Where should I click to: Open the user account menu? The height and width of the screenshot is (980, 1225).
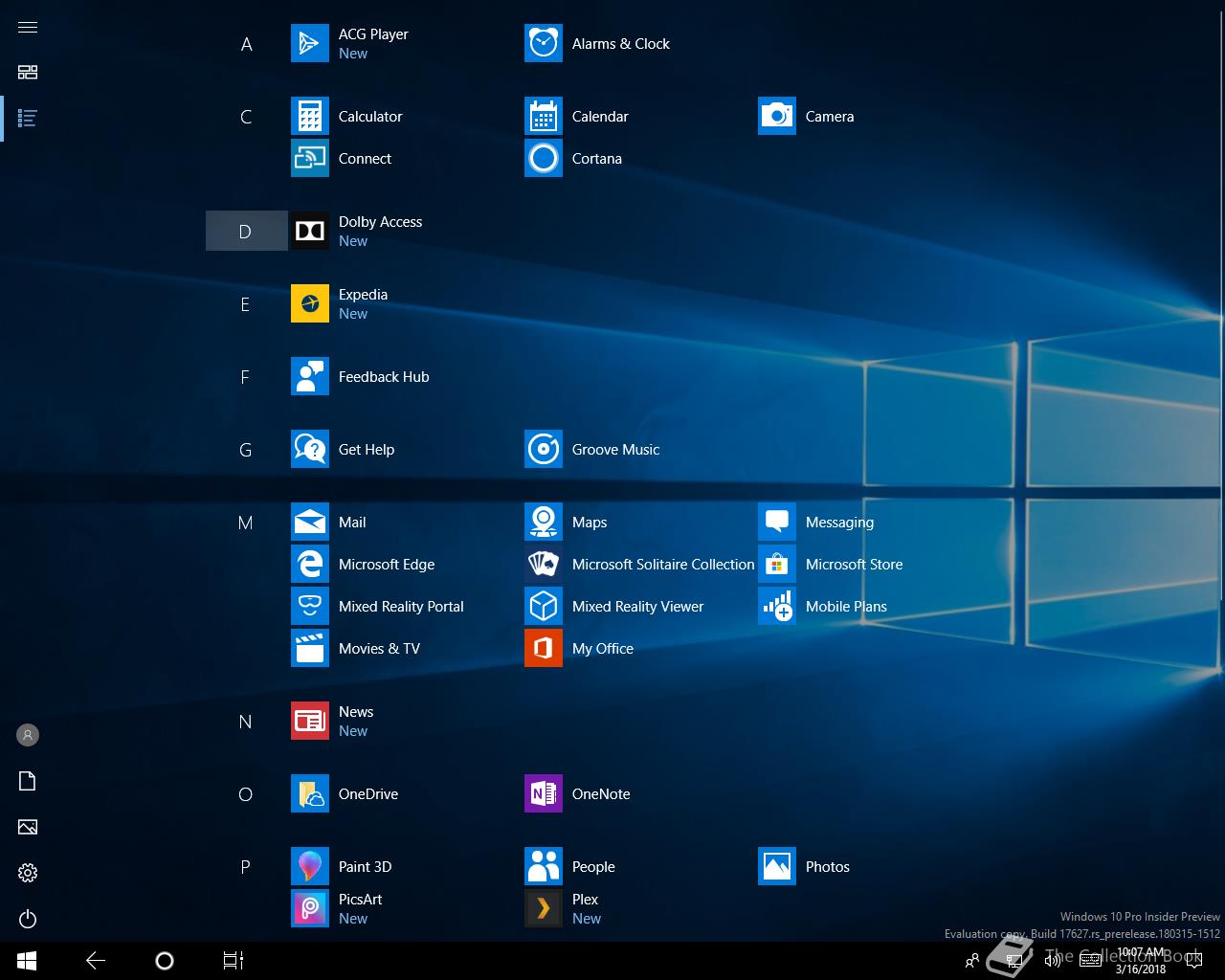click(x=28, y=735)
